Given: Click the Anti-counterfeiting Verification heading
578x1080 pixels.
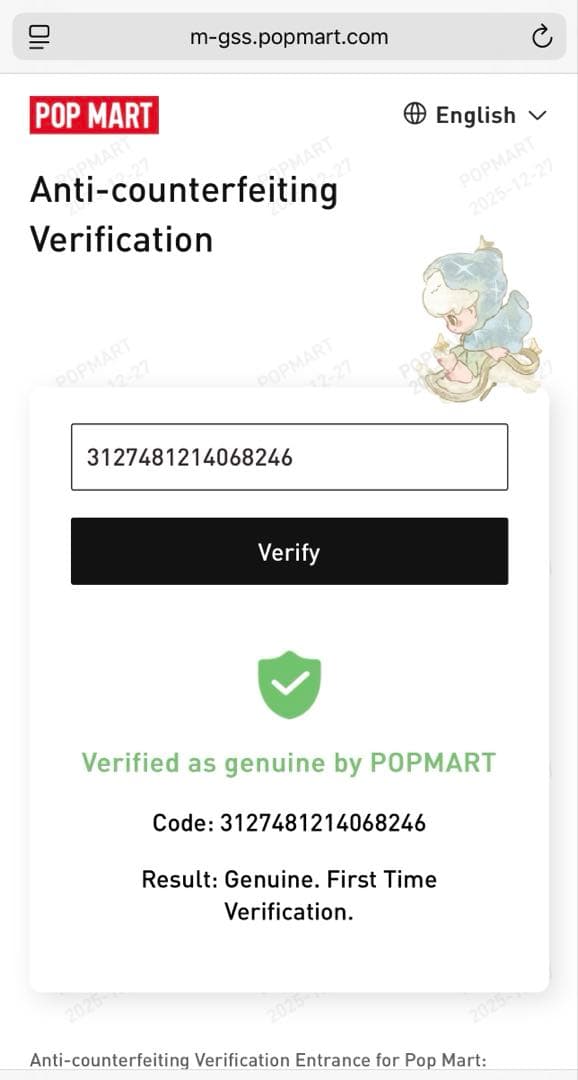Looking at the screenshot, I should coord(184,215).
